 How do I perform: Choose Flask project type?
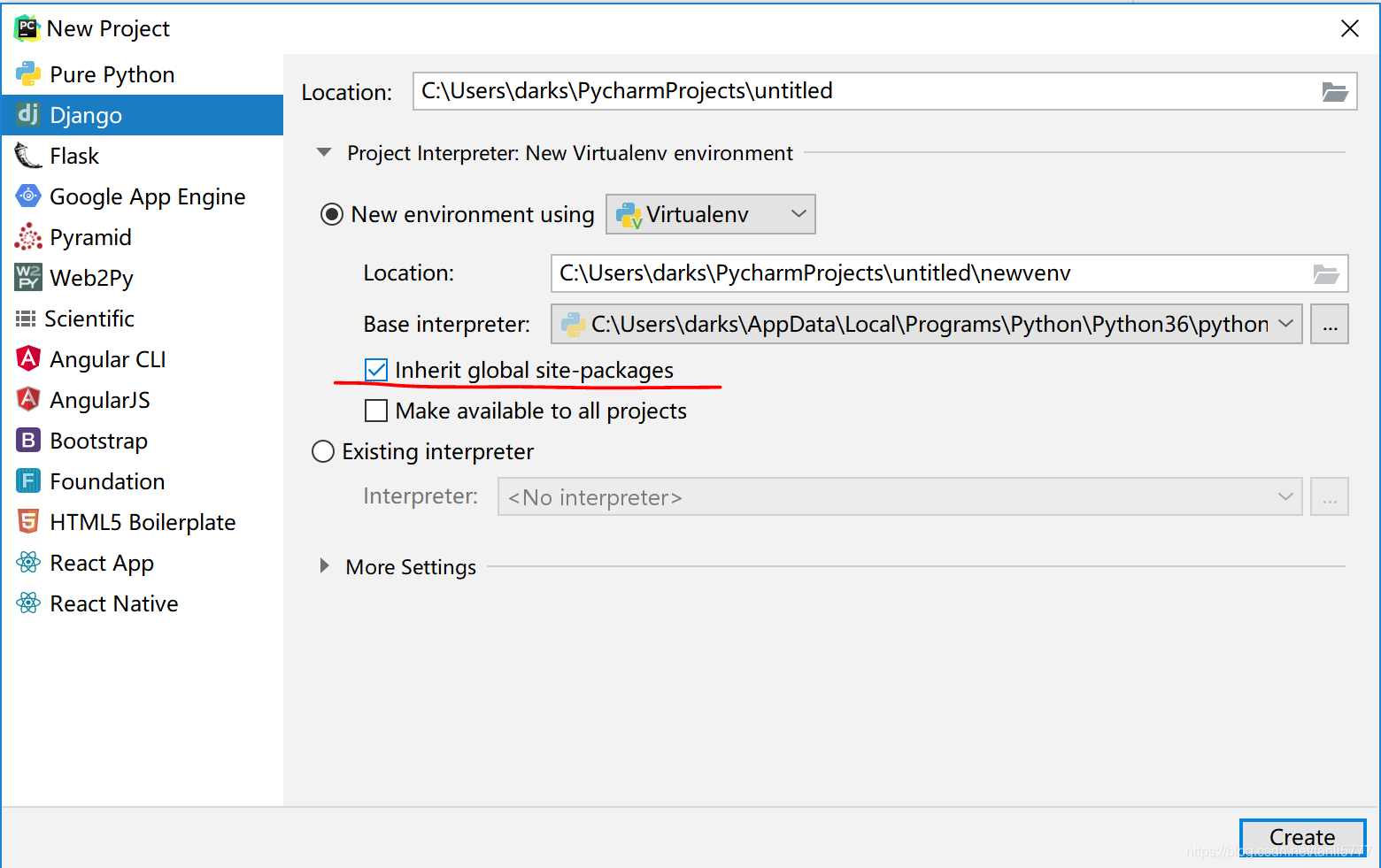click(143, 156)
